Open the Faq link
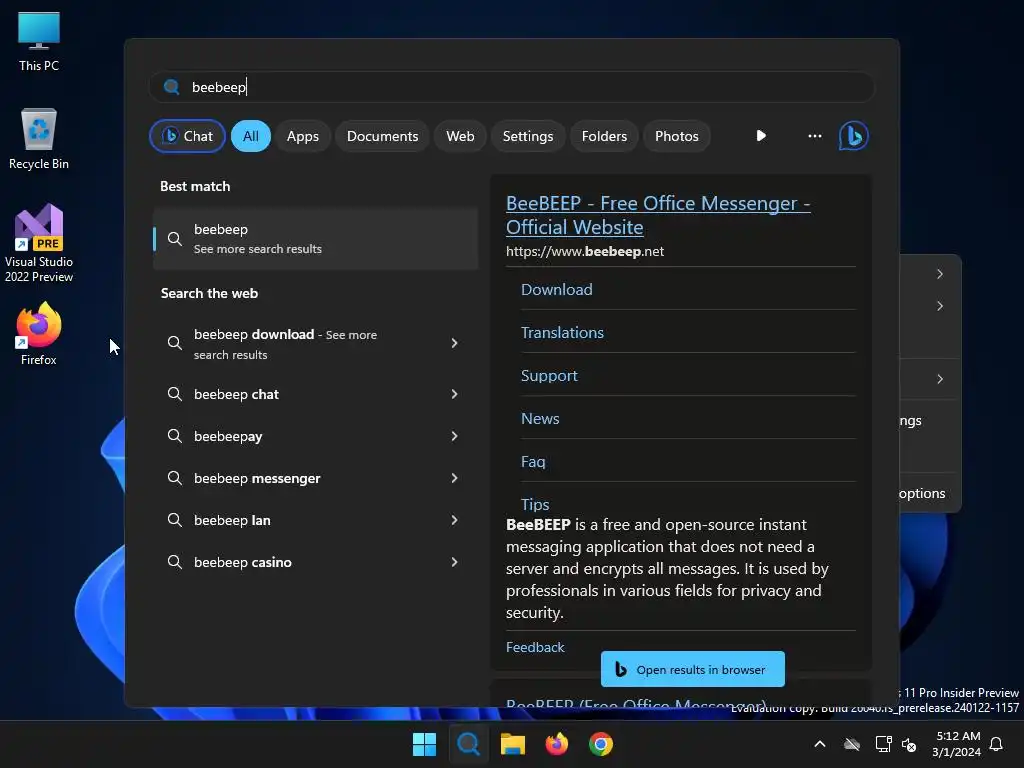1024x768 pixels. pyautogui.click(x=533, y=462)
